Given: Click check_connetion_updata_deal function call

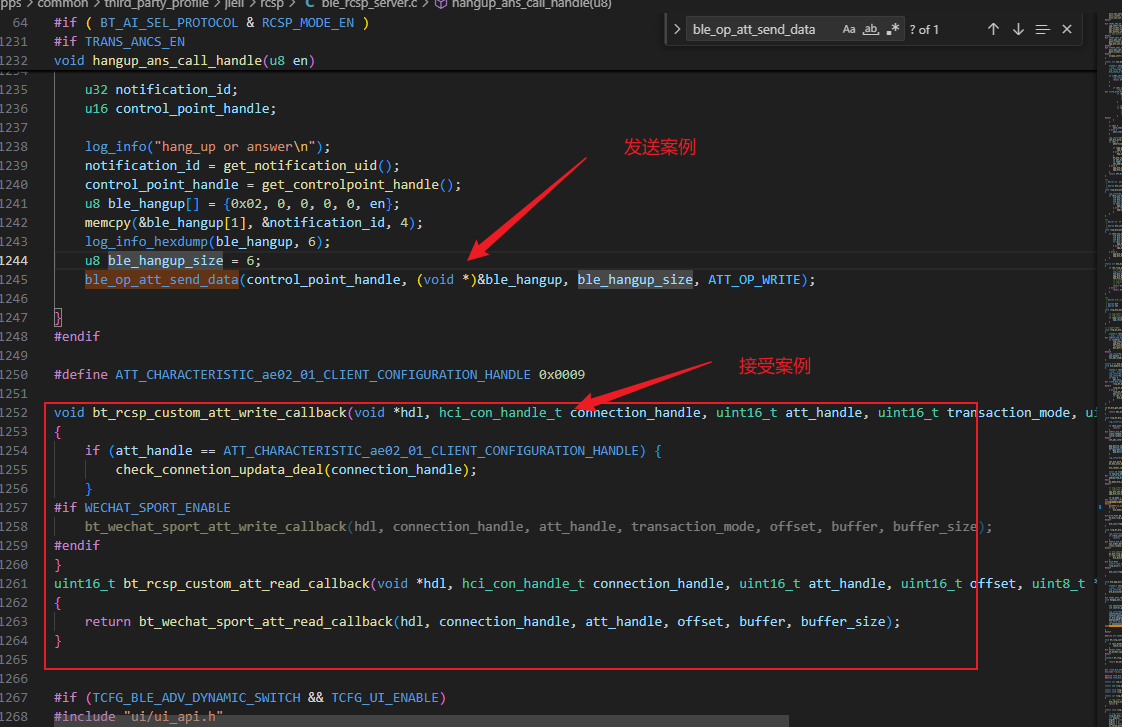Looking at the screenshot, I should click(220, 469).
